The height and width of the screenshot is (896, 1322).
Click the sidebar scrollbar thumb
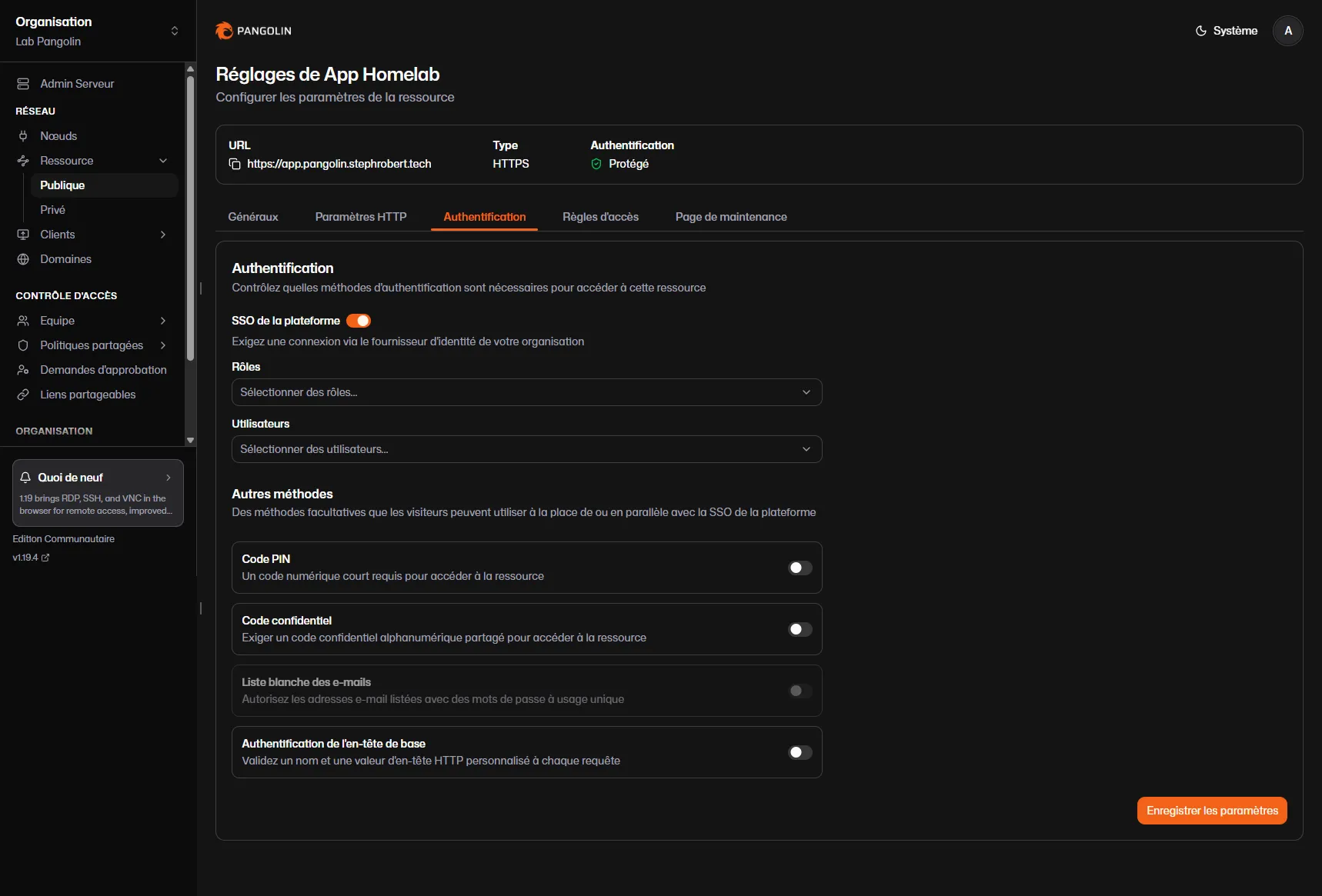pyautogui.click(x=190, y=218)
